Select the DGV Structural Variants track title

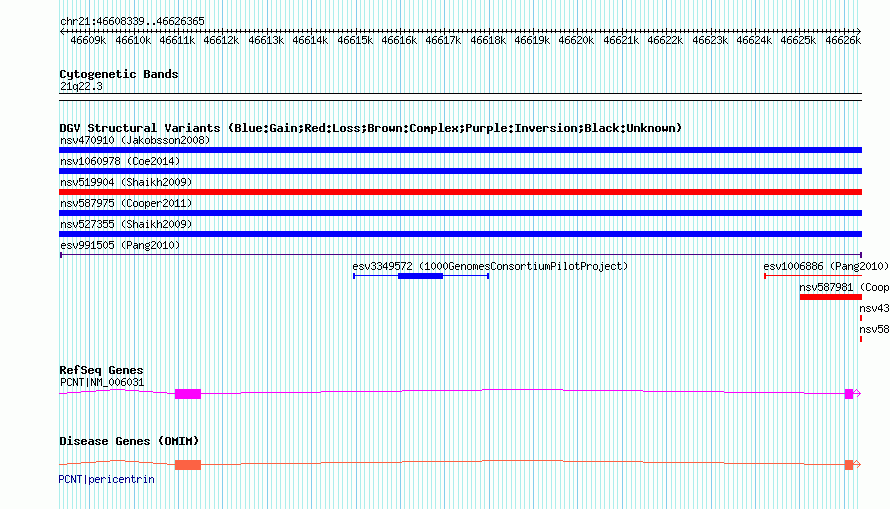coord(370,128)
